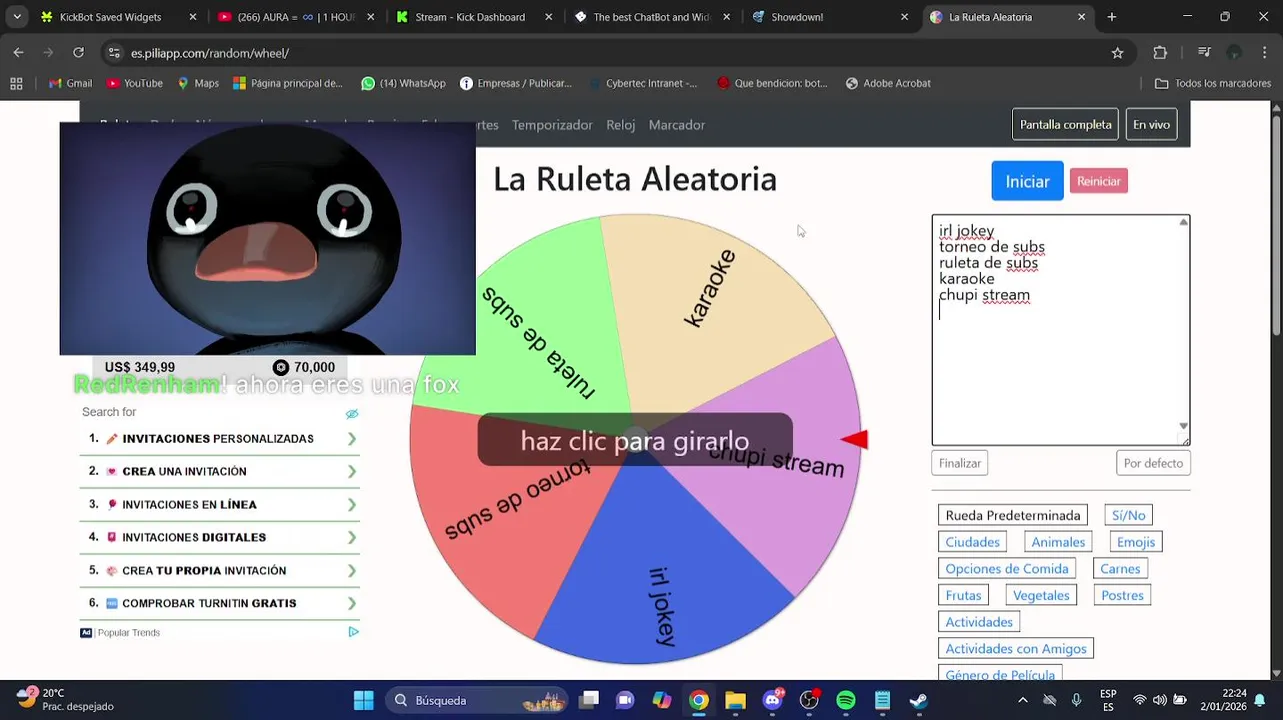This screenshot has width=1283, height=720.
Task: Open Task View from the taskbar
Action: (x=589, y=700)
